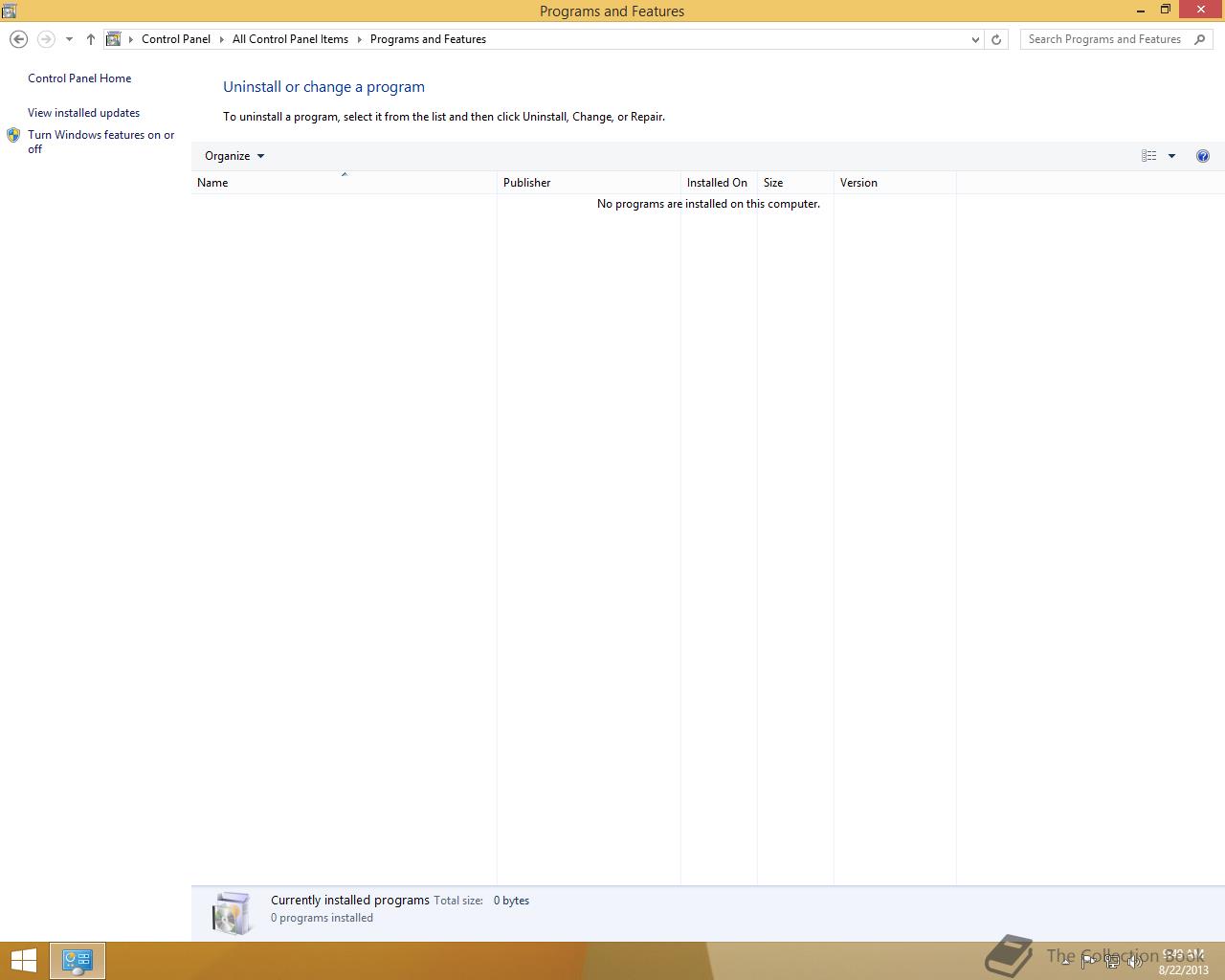1225x980 pixels.
Task: Open the Organize menu
Action: click(234, 156)
